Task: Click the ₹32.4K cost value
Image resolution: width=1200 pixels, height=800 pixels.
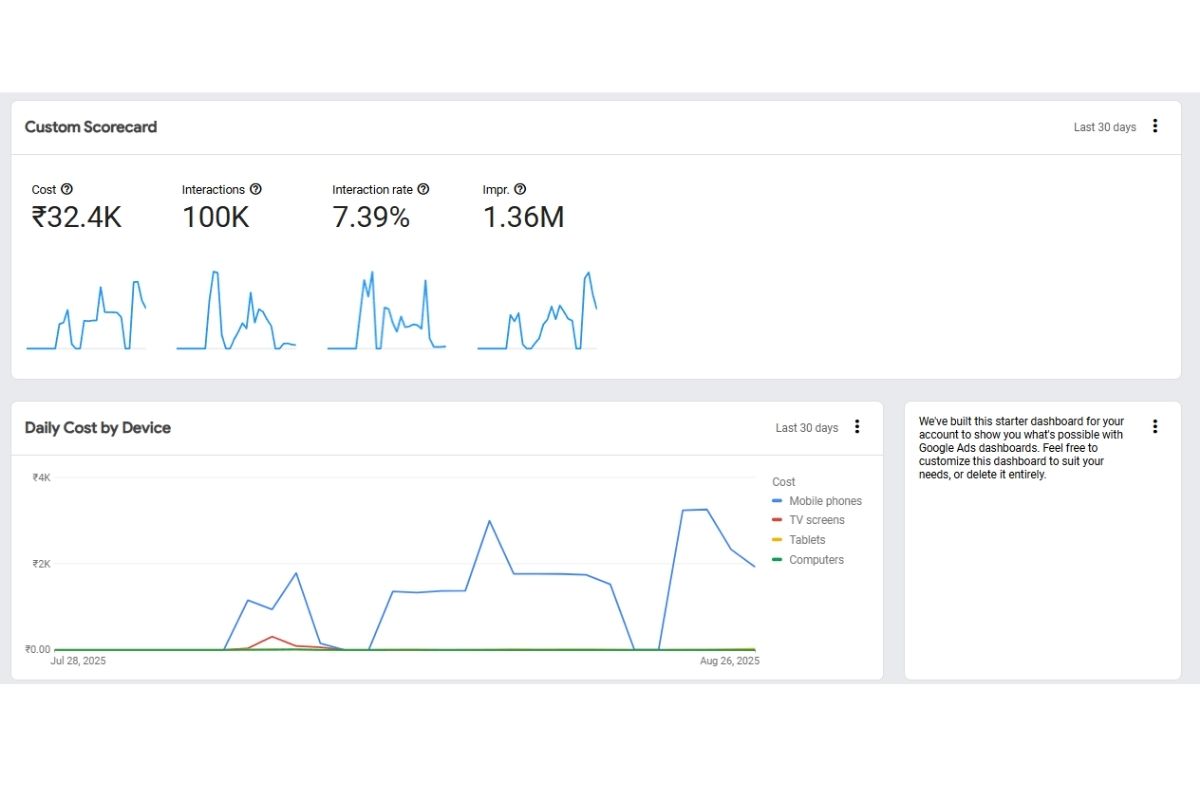Action: point(77,218)
